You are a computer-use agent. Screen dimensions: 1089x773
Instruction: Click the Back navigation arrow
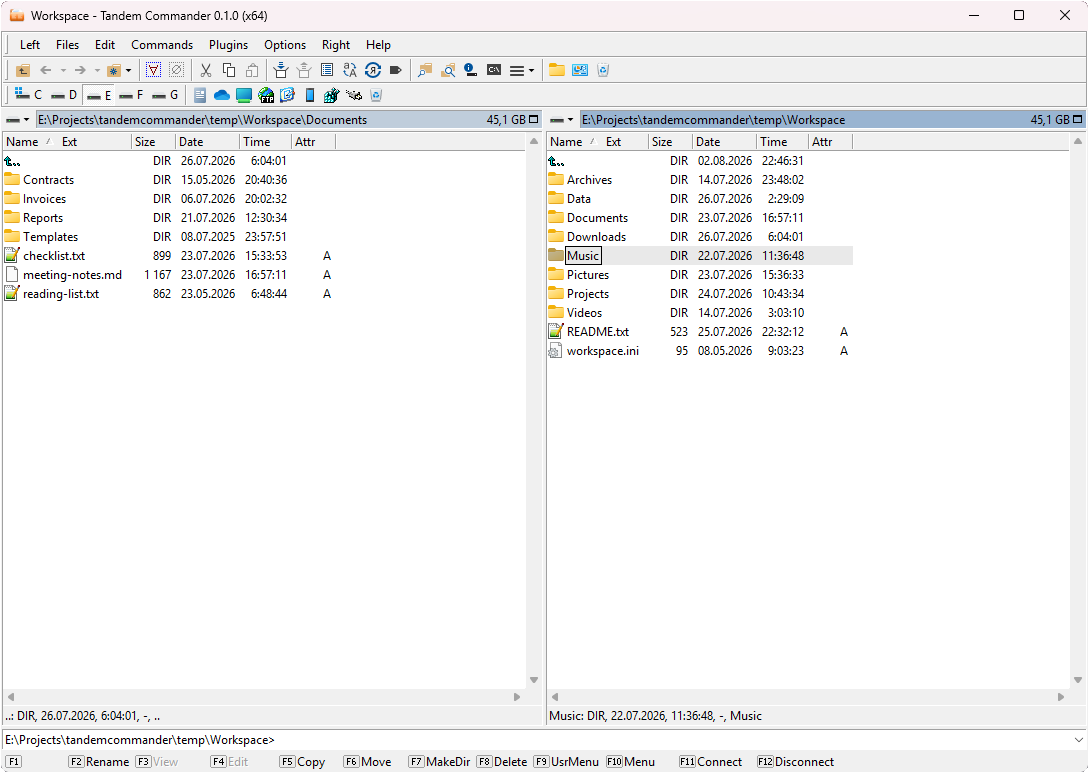(x=46, y=70)
